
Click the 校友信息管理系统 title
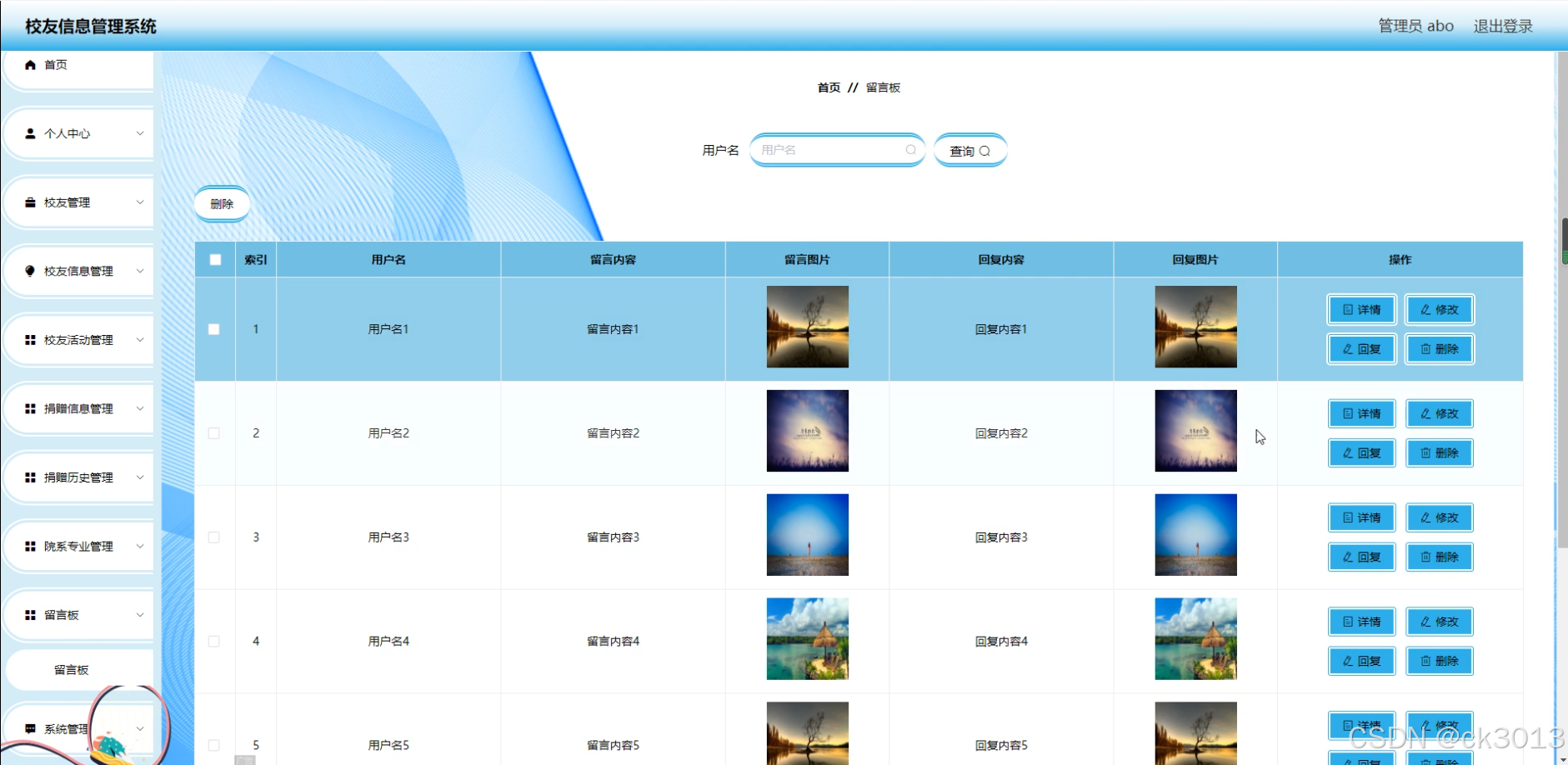(91, 27)
